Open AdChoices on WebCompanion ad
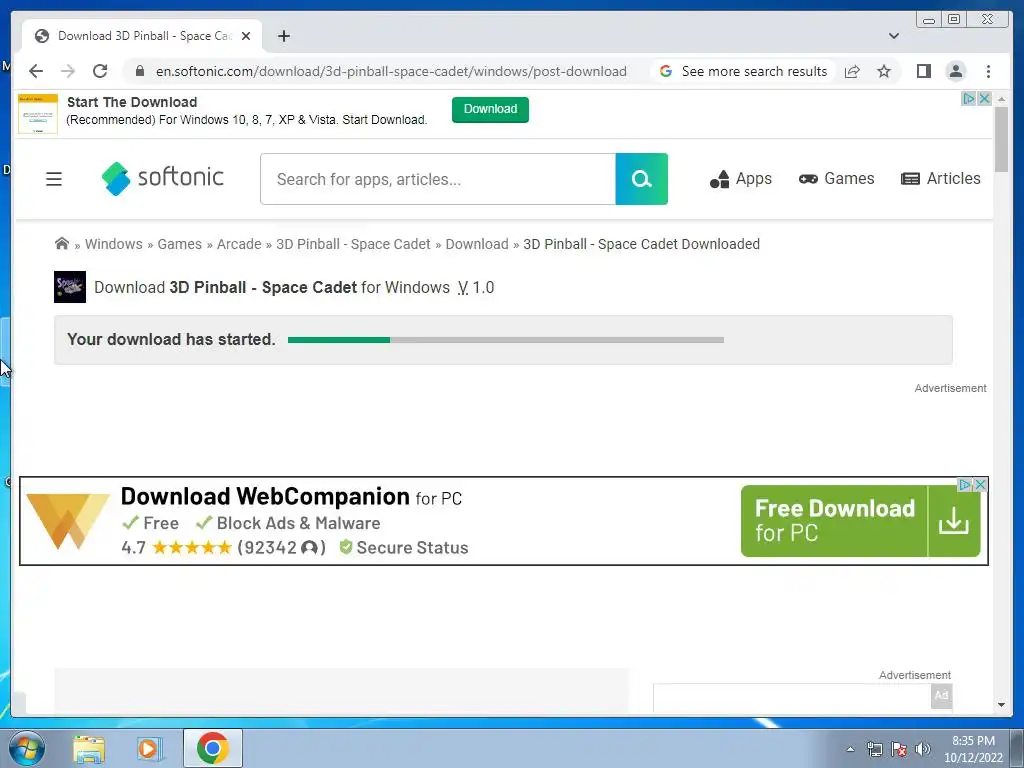This screenshot has width=1024, height=768. (965, 485)
